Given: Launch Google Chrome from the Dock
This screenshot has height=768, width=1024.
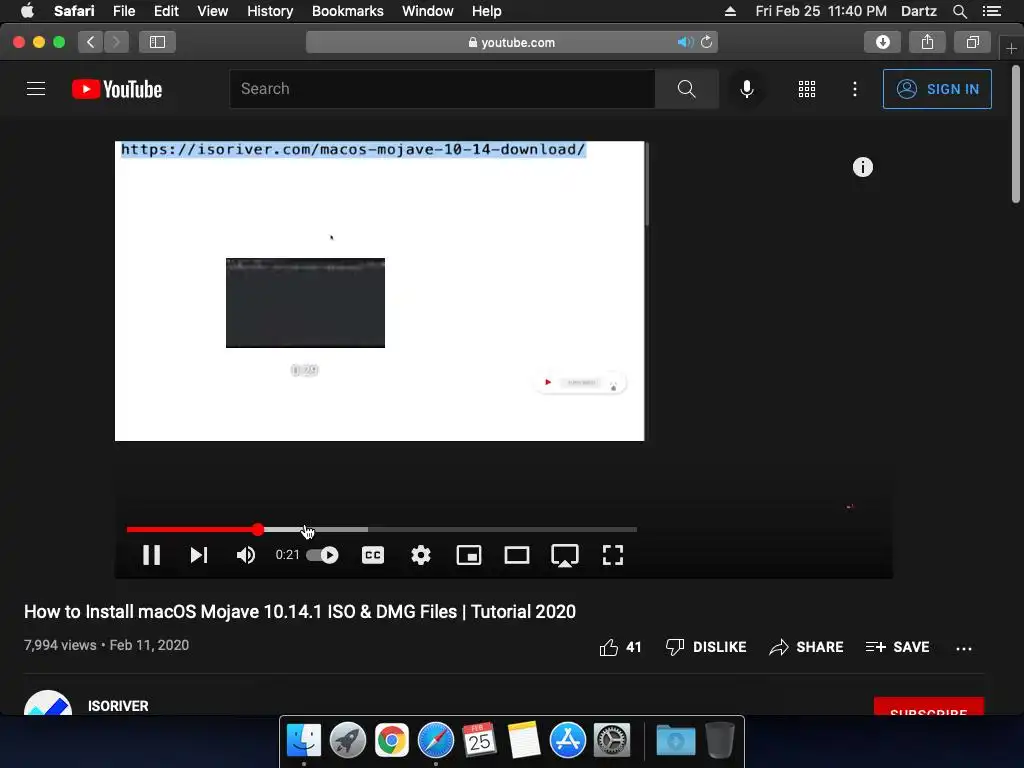Looking at the screenshot, I should click(391, 740).
